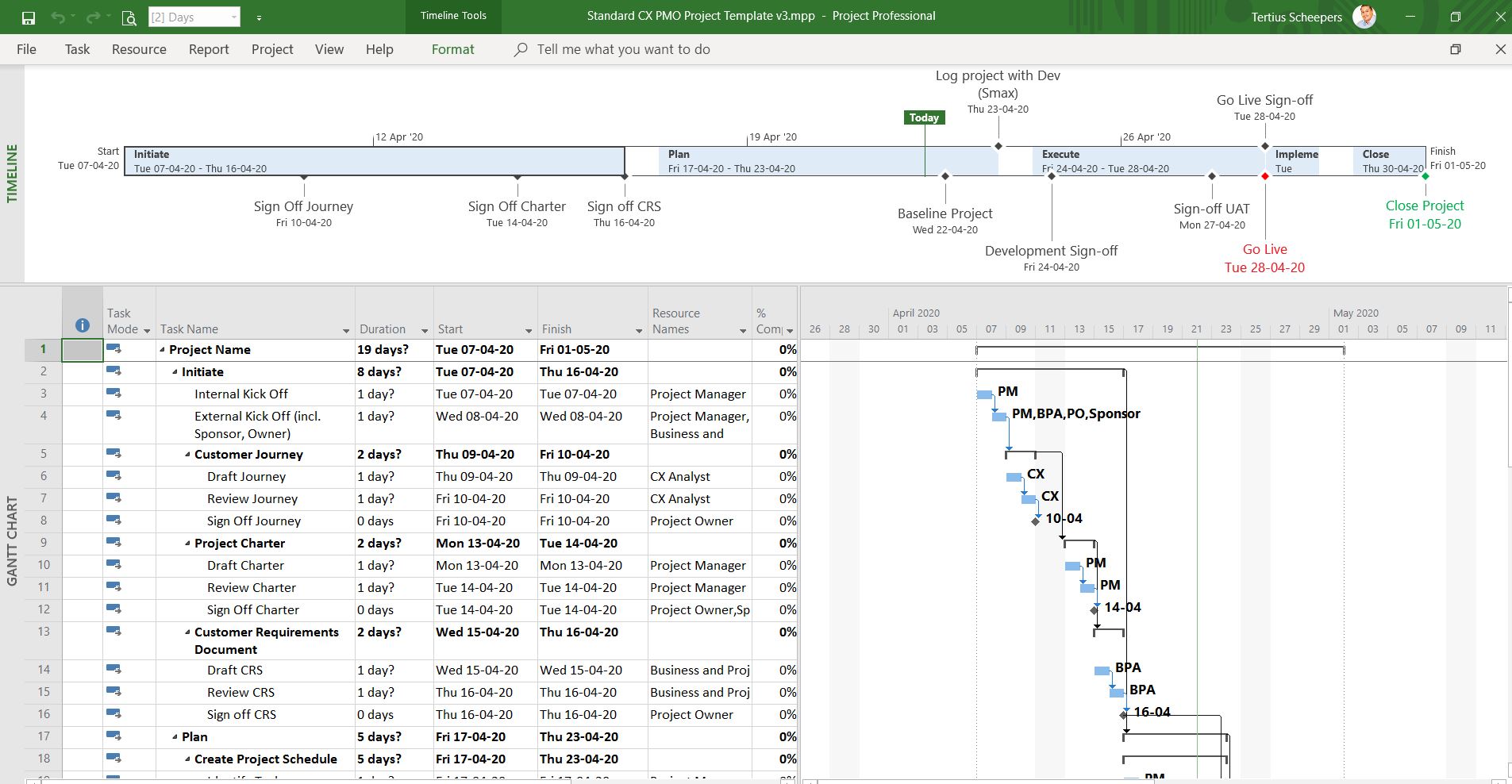Open the Task Name column filter dropdown

pos(346,330)
